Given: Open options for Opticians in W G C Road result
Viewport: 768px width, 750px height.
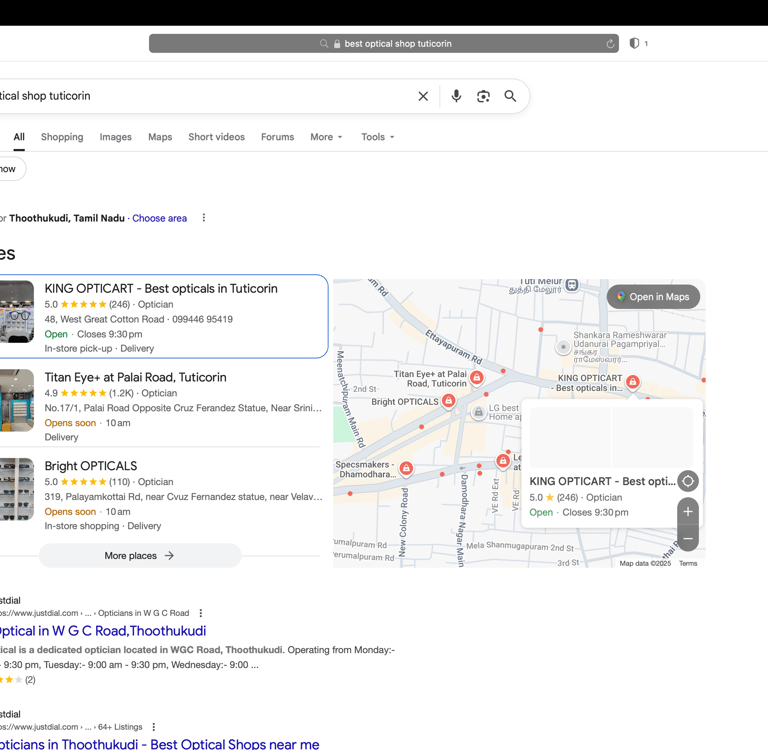Looking at the screenshot, I should pos(201,613).
